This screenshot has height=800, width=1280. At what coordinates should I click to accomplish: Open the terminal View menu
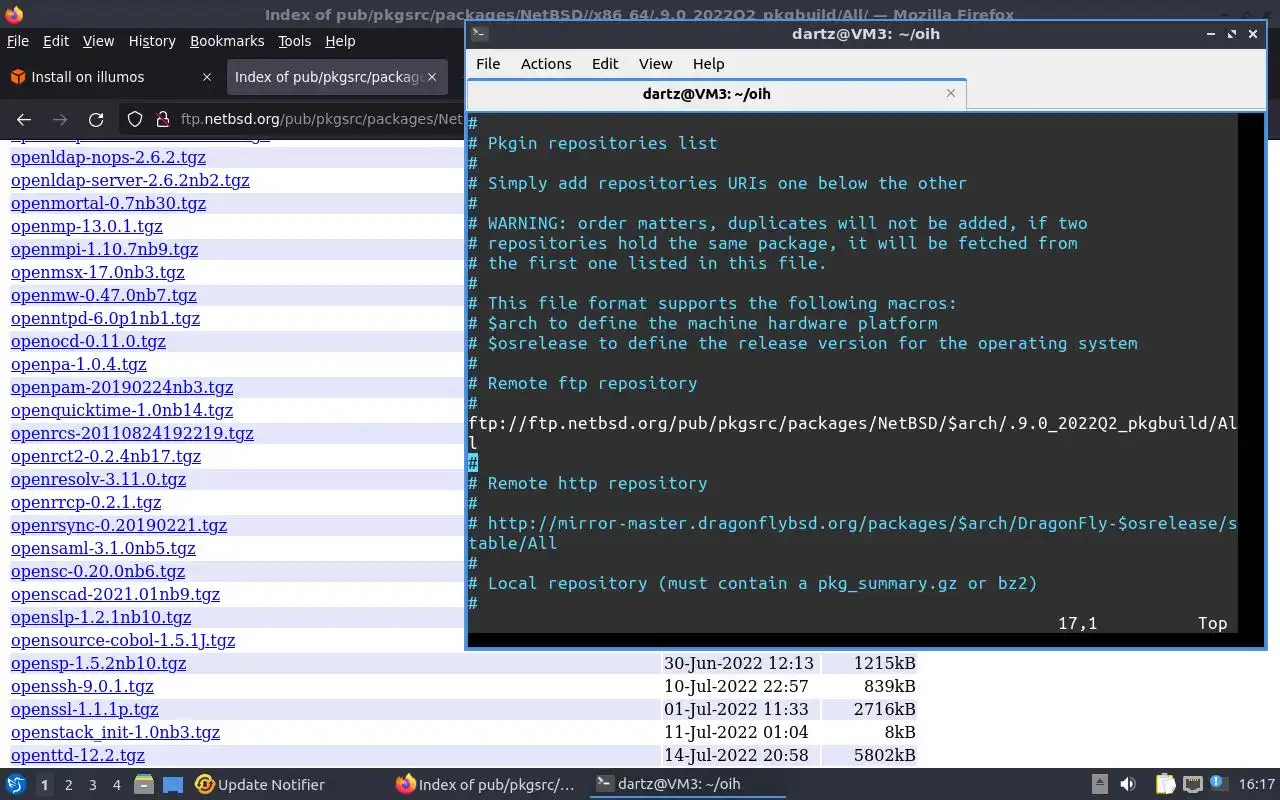click(x=656, y=63)
